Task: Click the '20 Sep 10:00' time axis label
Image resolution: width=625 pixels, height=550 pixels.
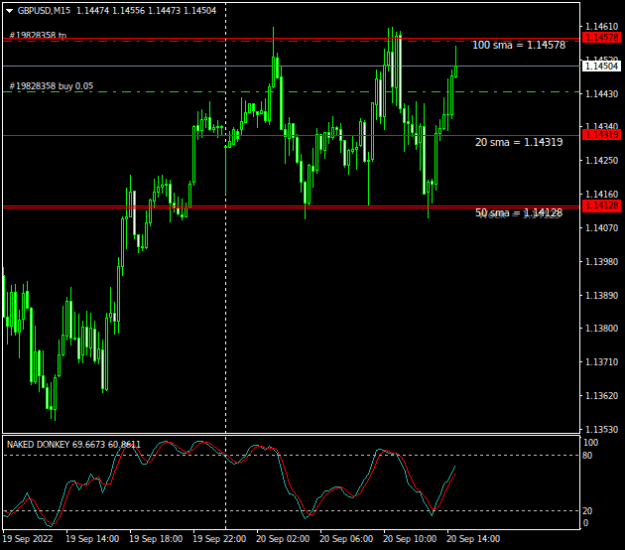Action: click(x=409, y=539)
